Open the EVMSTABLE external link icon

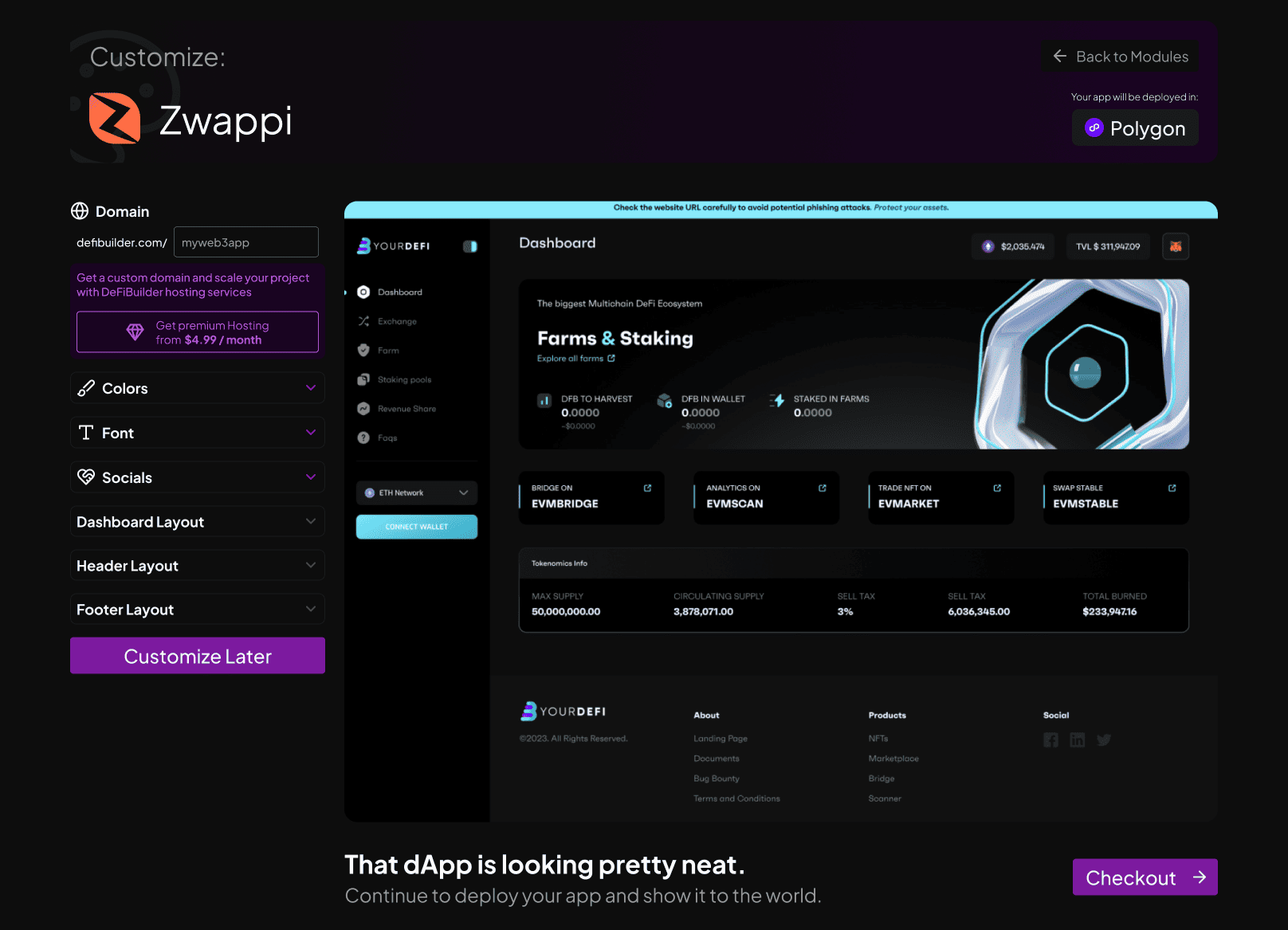coord(1172,488)
